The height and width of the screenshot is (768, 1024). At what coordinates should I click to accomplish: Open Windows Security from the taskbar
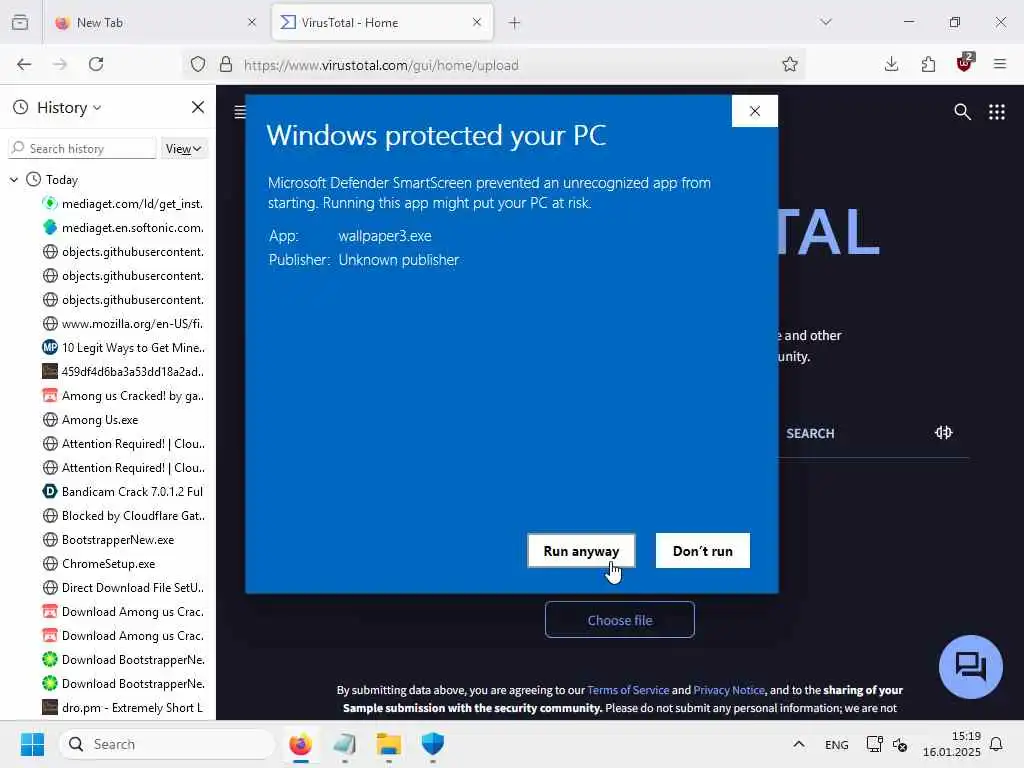point(432,744)
